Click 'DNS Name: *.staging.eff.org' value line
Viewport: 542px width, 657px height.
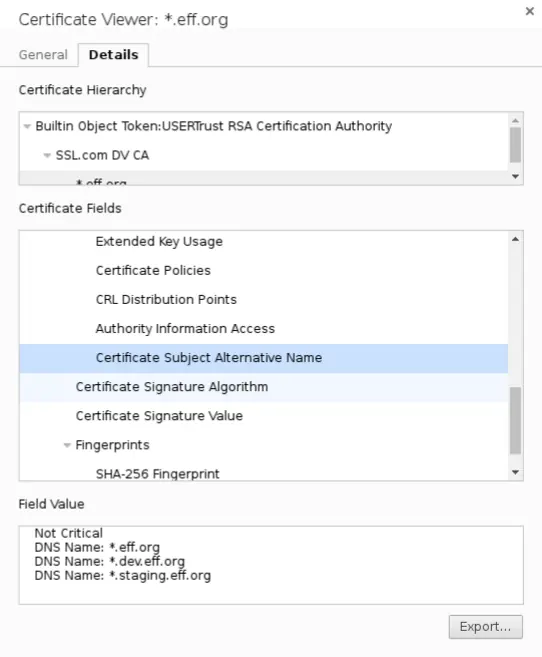click(123, 576)
